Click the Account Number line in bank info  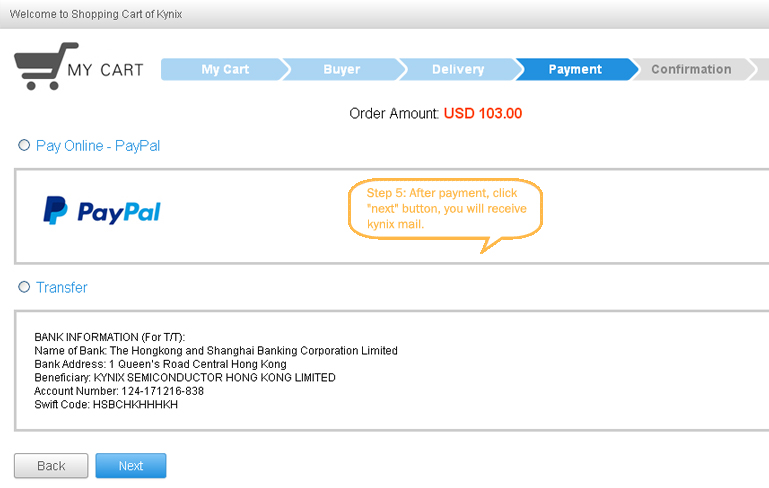(119, 391)
